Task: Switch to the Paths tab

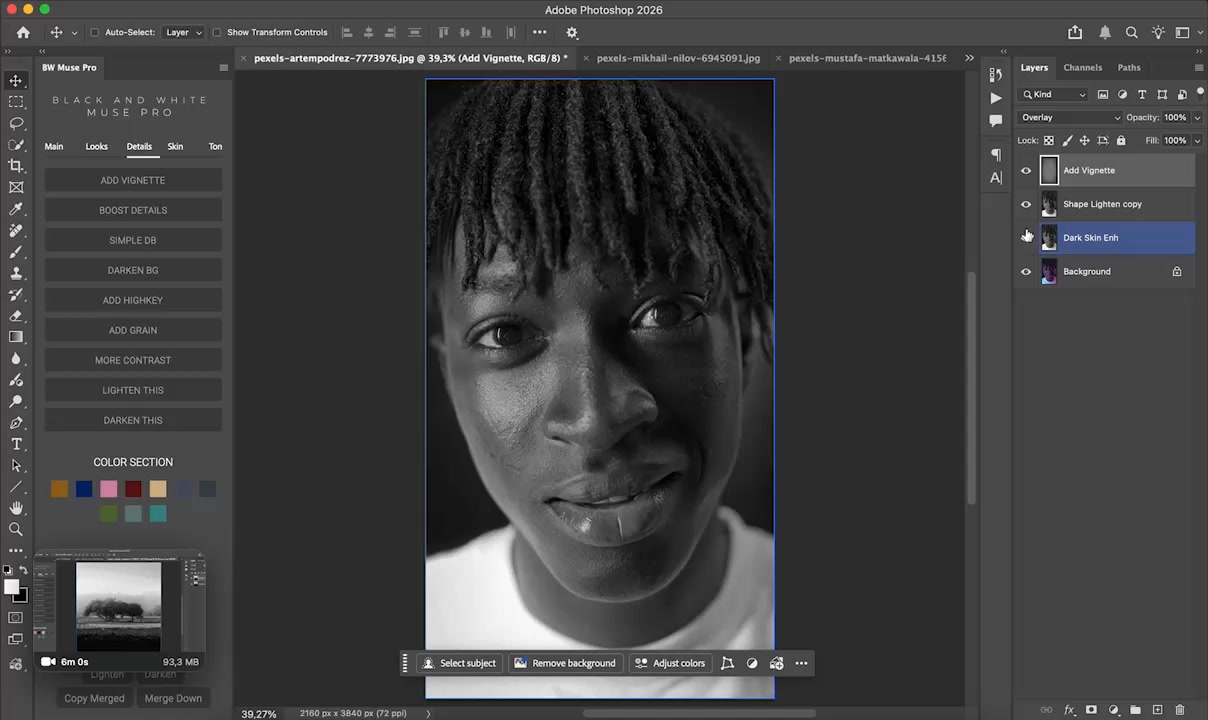Action: [1129, 68]
